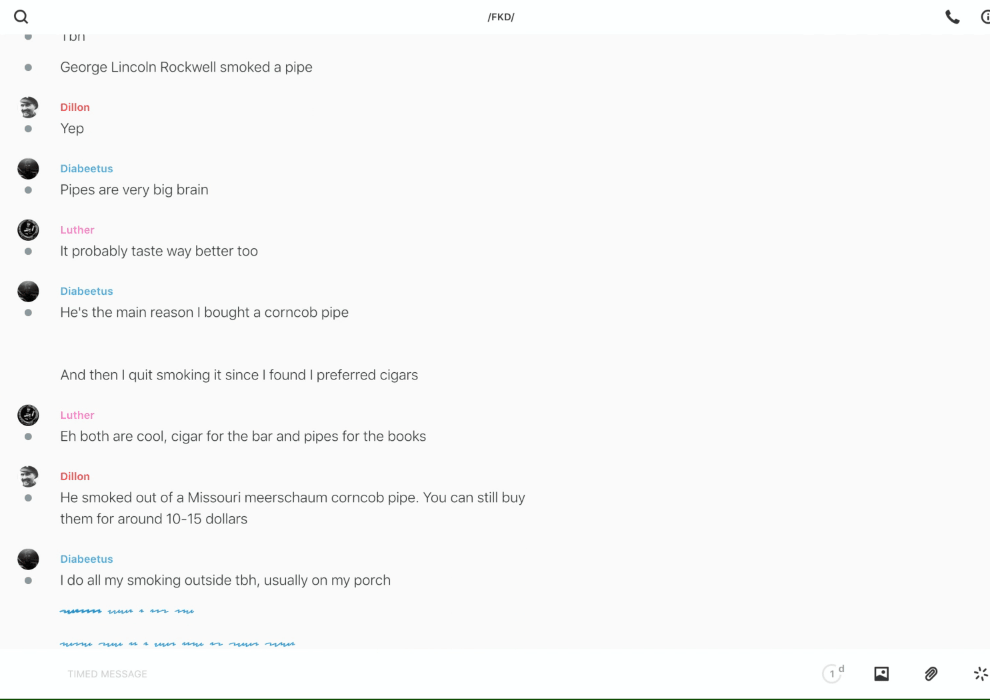The image size is (990, 700).
Task: Open Dillon's avatar beside the "Yep" message
Action: (x=28, y=107)
